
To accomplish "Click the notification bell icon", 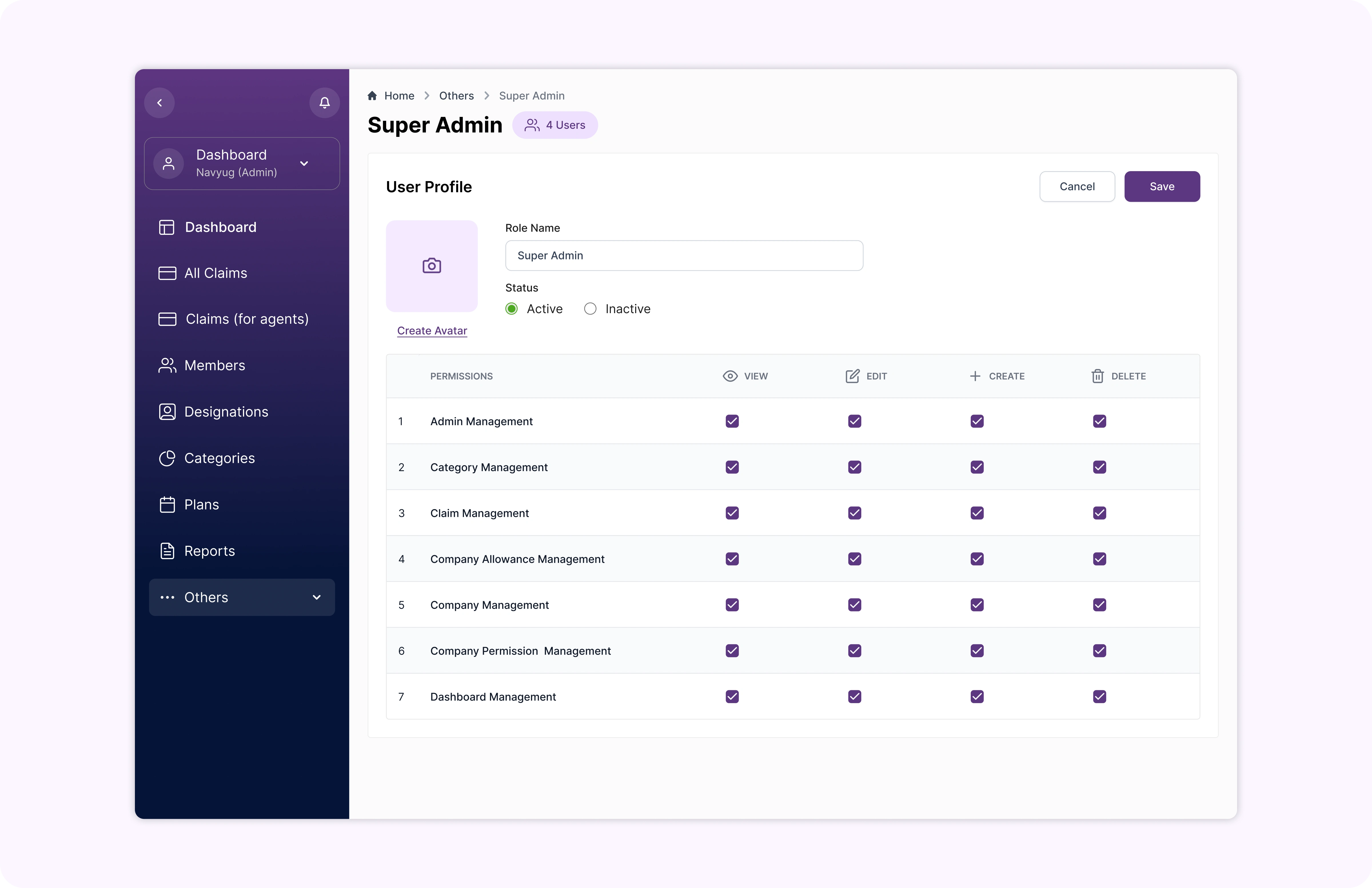I will [324, 103].
